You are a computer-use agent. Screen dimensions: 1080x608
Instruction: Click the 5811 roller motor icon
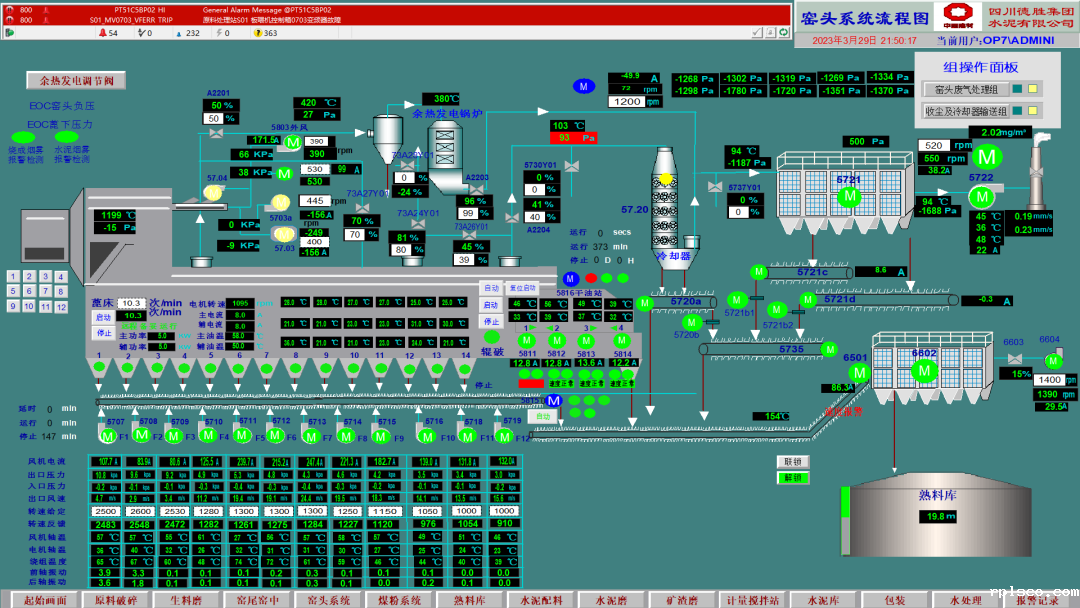point(528,341)
